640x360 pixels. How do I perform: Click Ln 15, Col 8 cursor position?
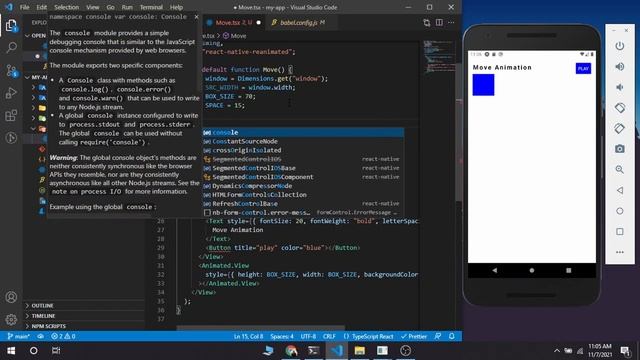(x=248, y=336)
